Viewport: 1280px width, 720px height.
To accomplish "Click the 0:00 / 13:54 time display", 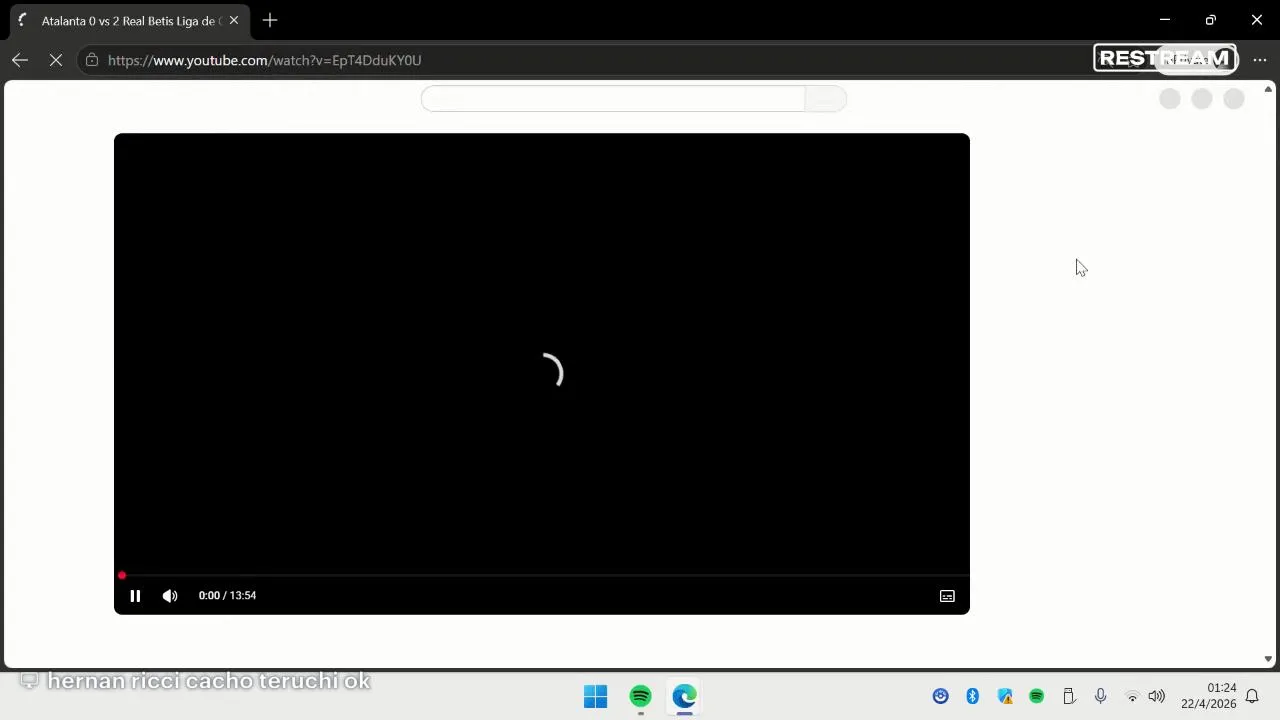I will click(x=227, y=596).
